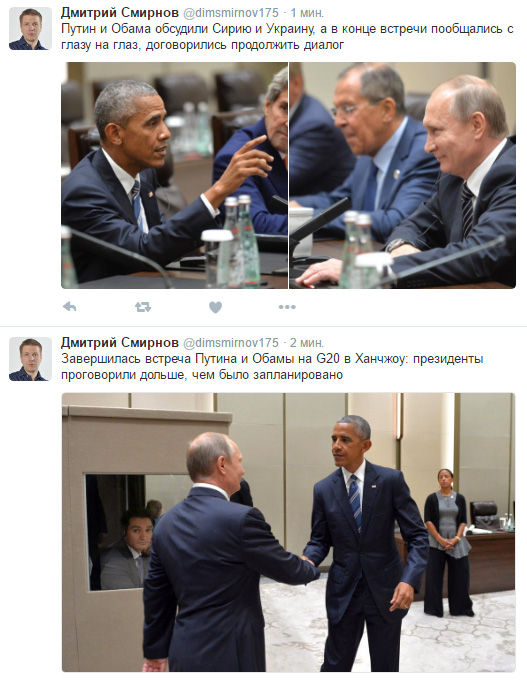The image size is (527, 680).
Task: Click the woman standing in background of handshake photo
Action: (x=448, y=542)
